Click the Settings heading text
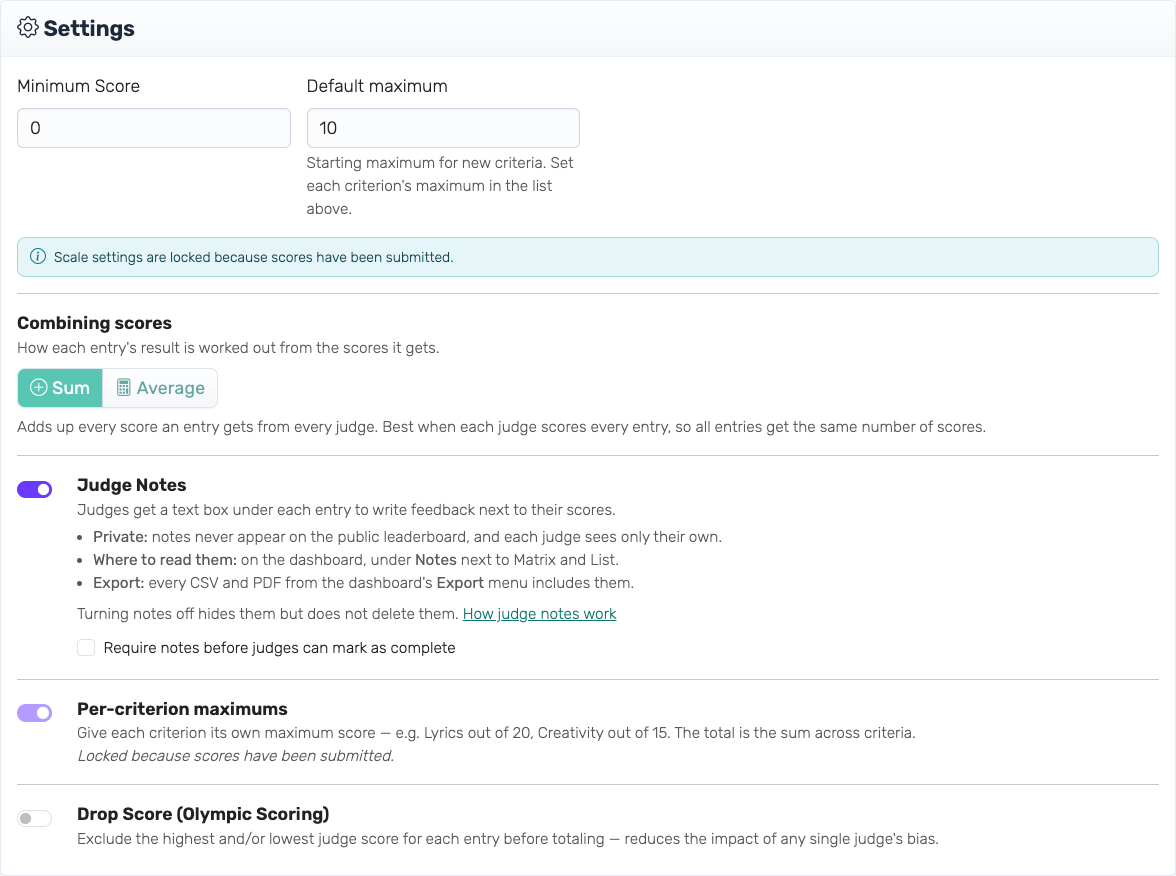The height and width of the screenshot is (876, 1176). point(89,28)
